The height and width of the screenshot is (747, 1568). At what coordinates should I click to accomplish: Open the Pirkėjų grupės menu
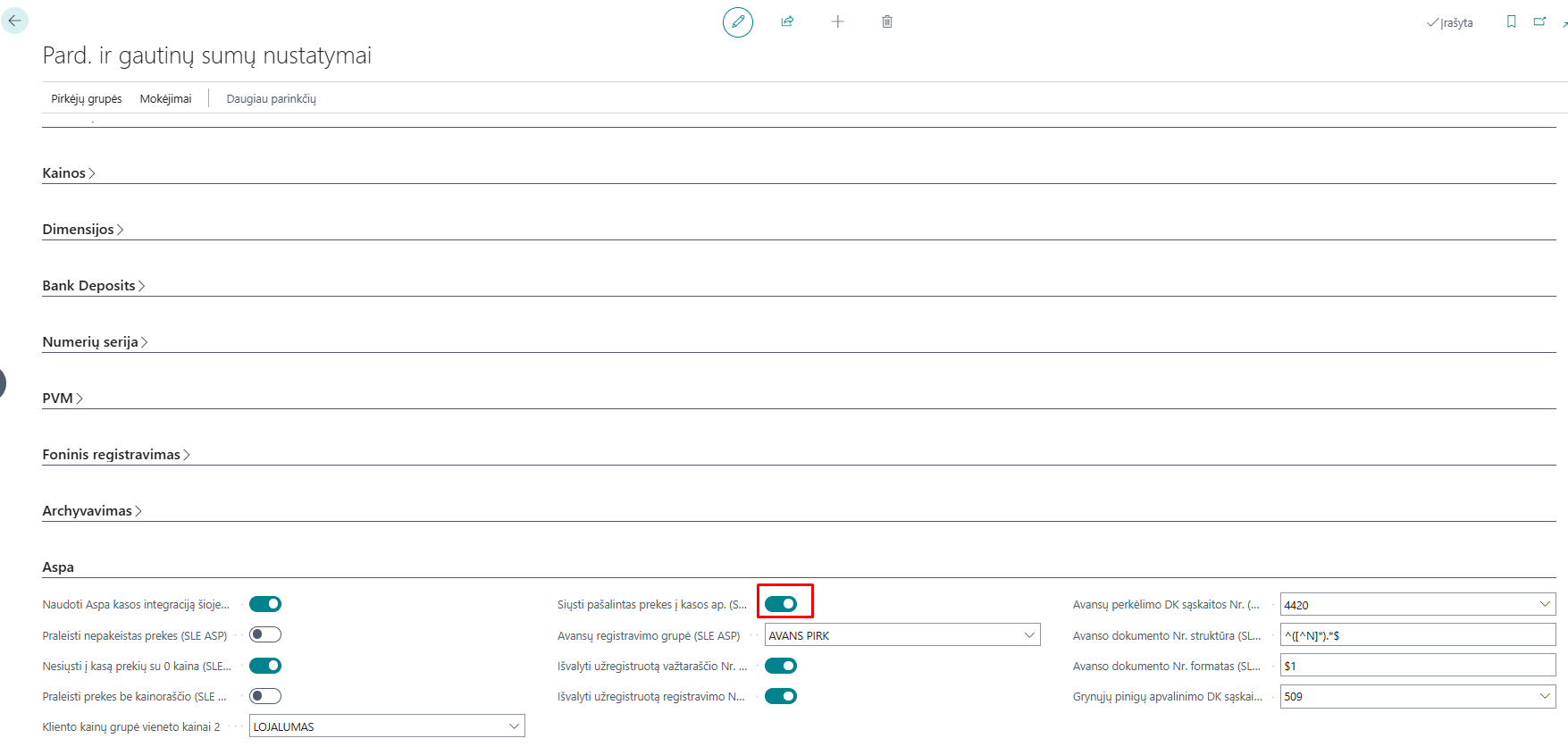tap(87, 98)
